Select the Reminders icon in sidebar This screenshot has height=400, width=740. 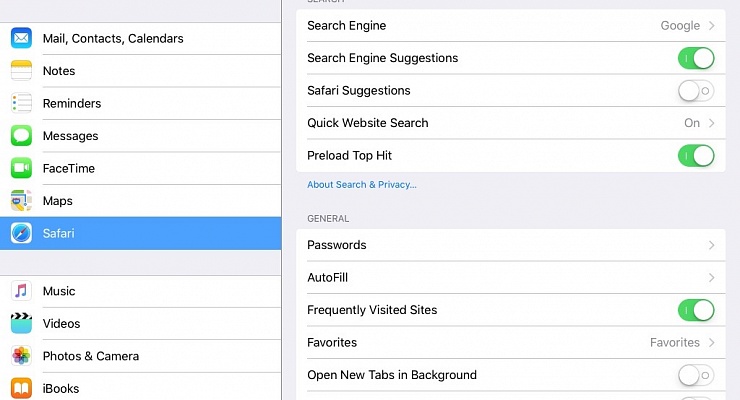pyautogui.click(x=21, y=103)
